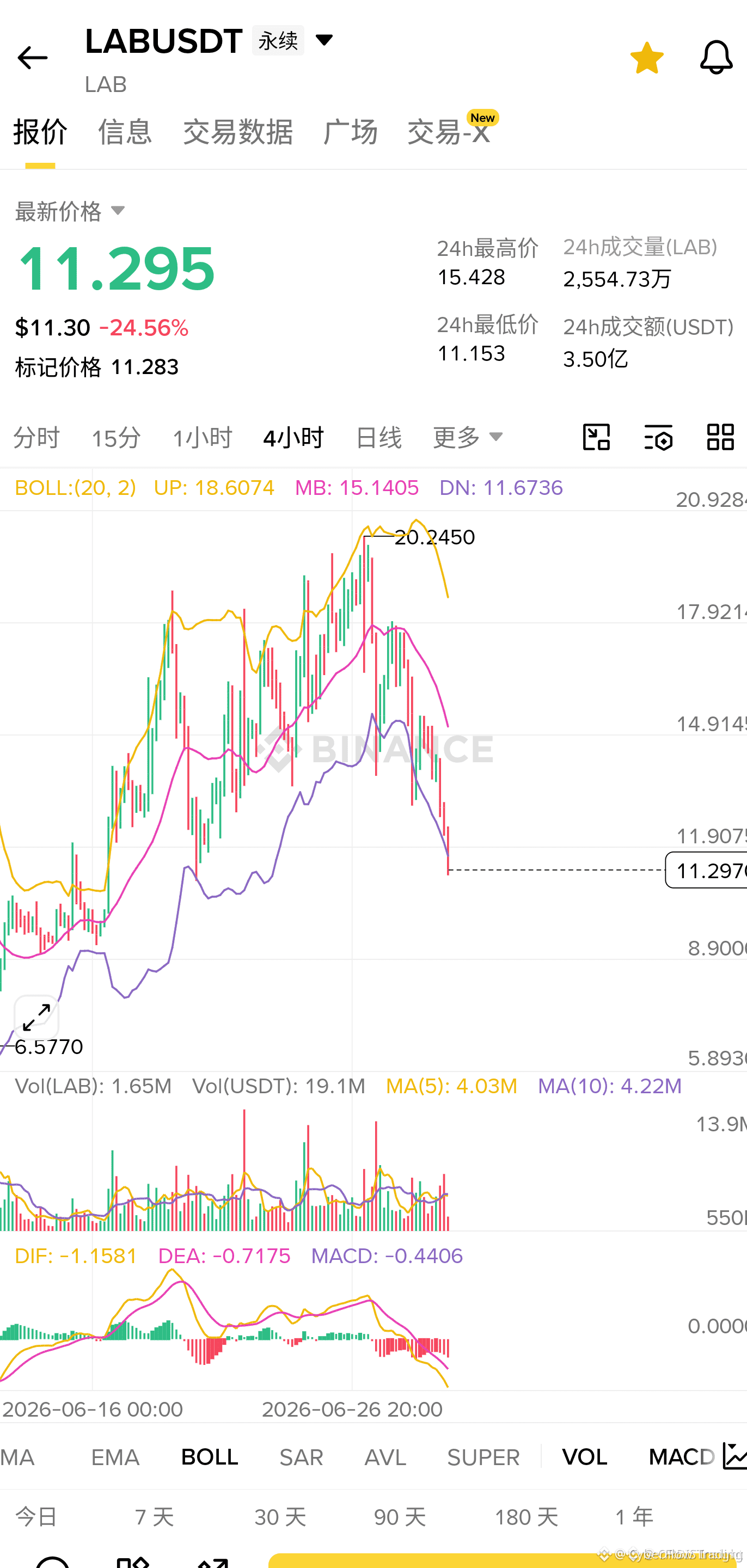Tap the MA(10): 4.22M volume label
747x1568 pixels.
click(610, 1086)
